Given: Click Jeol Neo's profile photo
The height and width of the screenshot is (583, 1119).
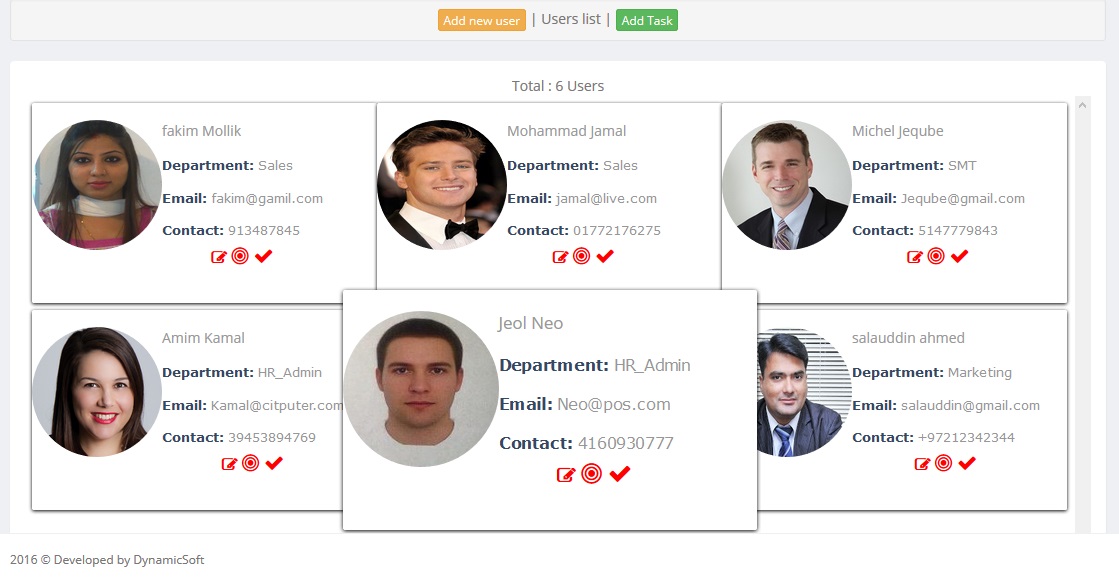Looking at the screenshot, I should pos(421,389).
